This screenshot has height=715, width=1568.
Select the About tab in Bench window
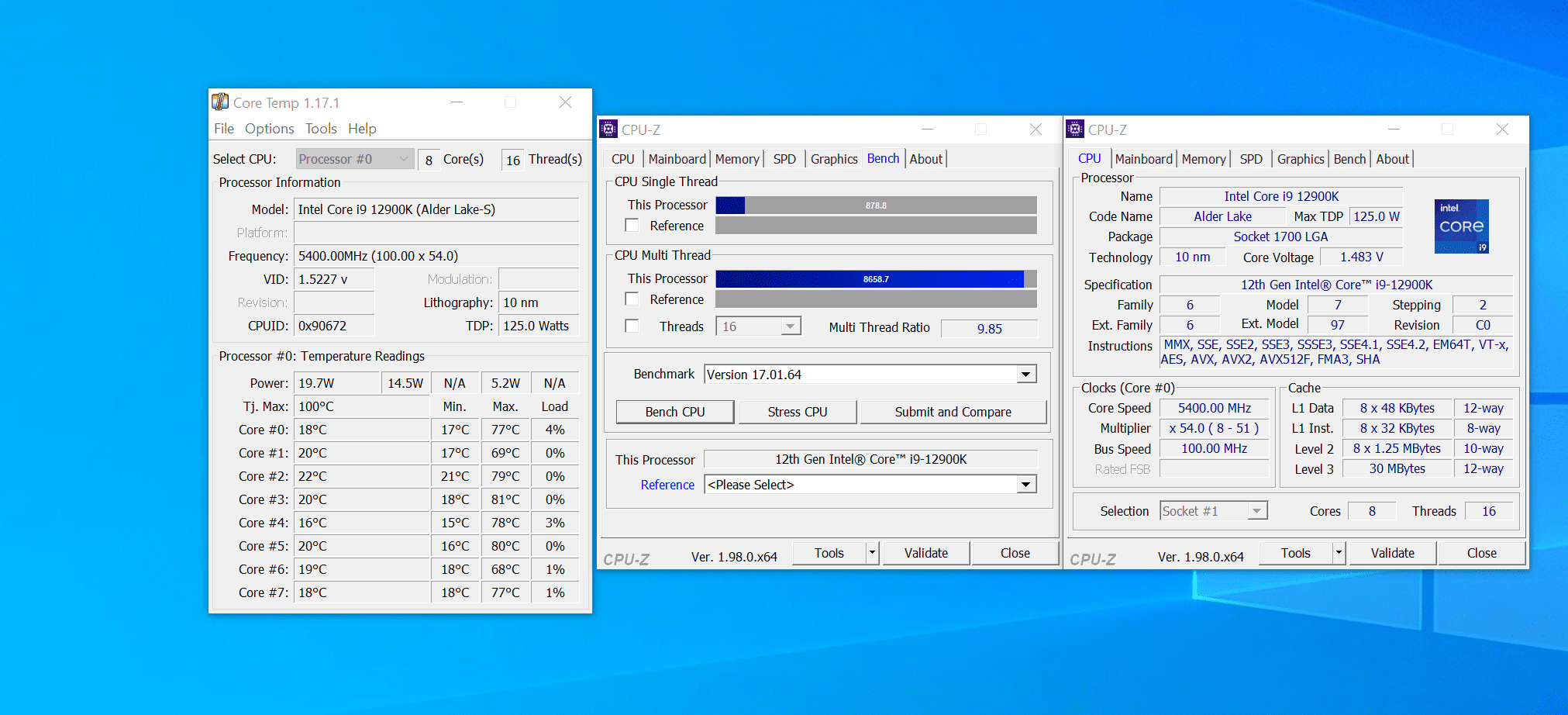pyautogui.click(x=926, y=159)
